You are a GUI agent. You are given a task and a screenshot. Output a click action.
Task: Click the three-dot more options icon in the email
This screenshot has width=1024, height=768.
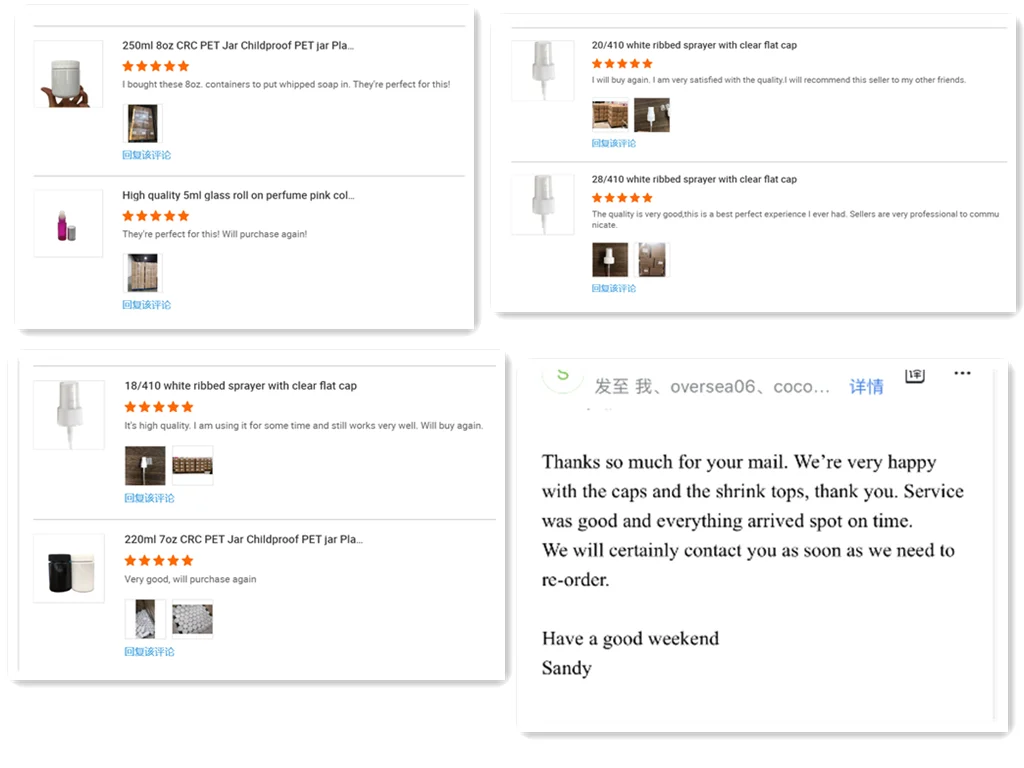click(x=962, y=374)
